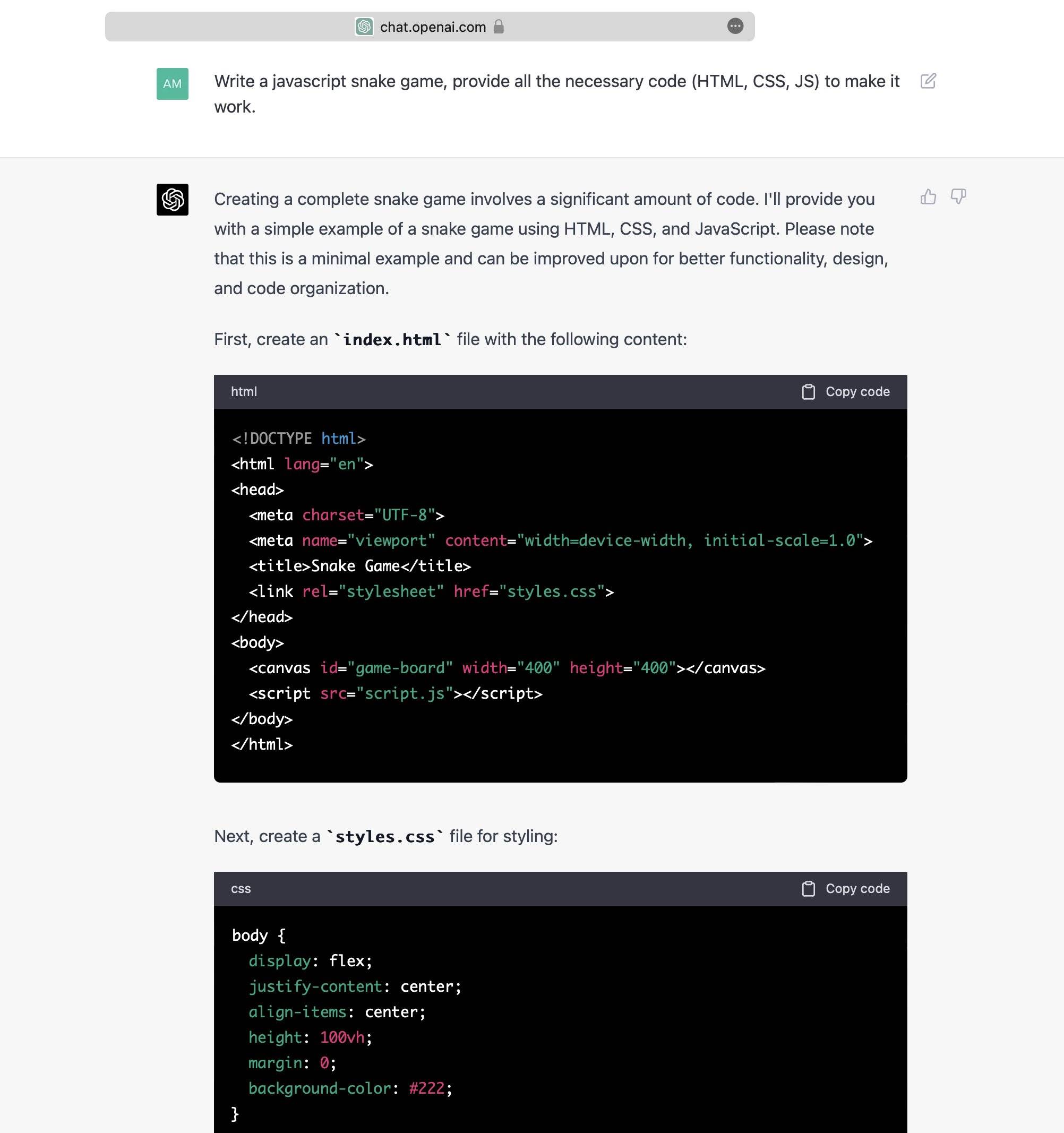Click the canvas game-board line in code
Image resolution: width=1064 pixels, height=1133 pixels.
click(x=506, y=667)
